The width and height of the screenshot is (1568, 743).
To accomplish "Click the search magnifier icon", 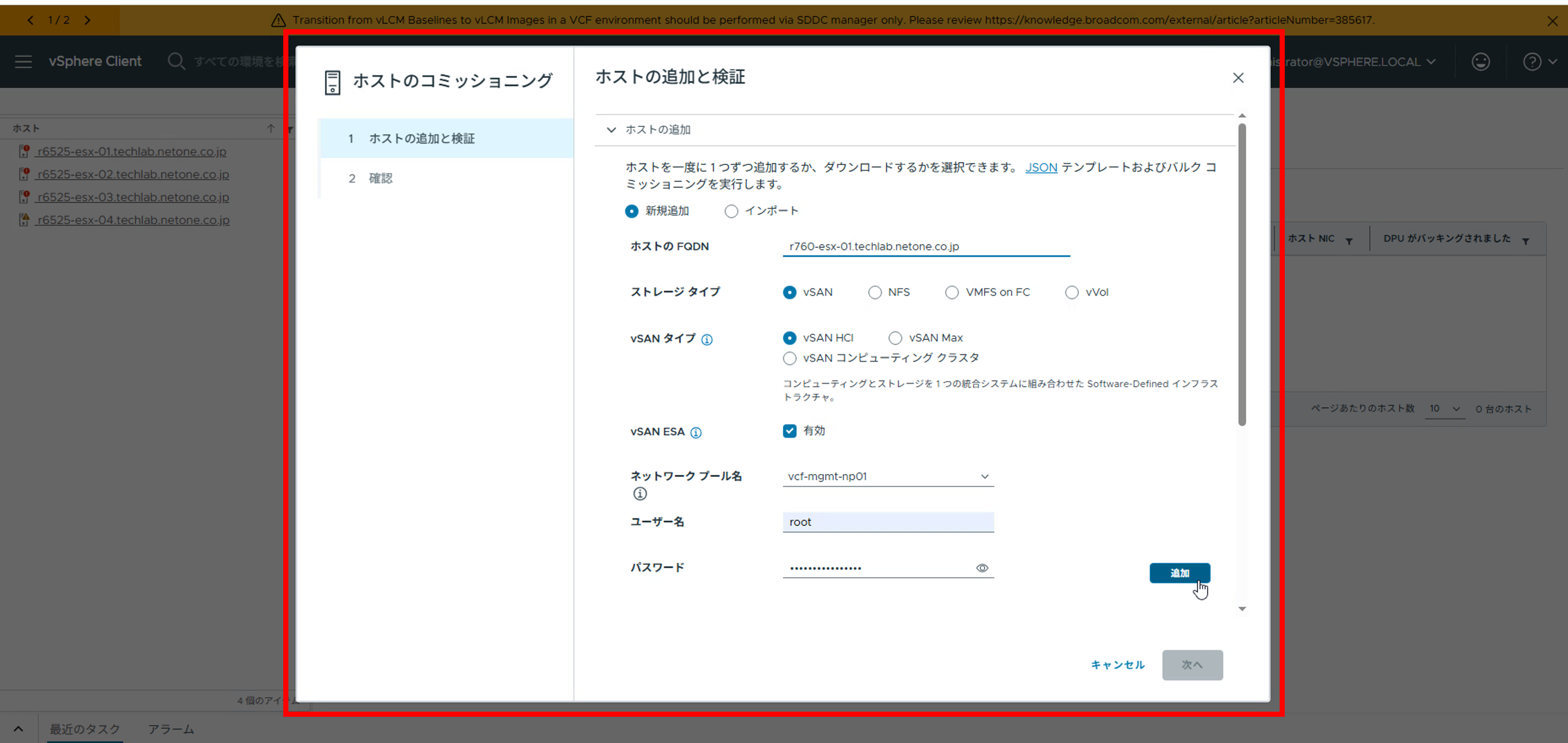I will tap(176, 61).
